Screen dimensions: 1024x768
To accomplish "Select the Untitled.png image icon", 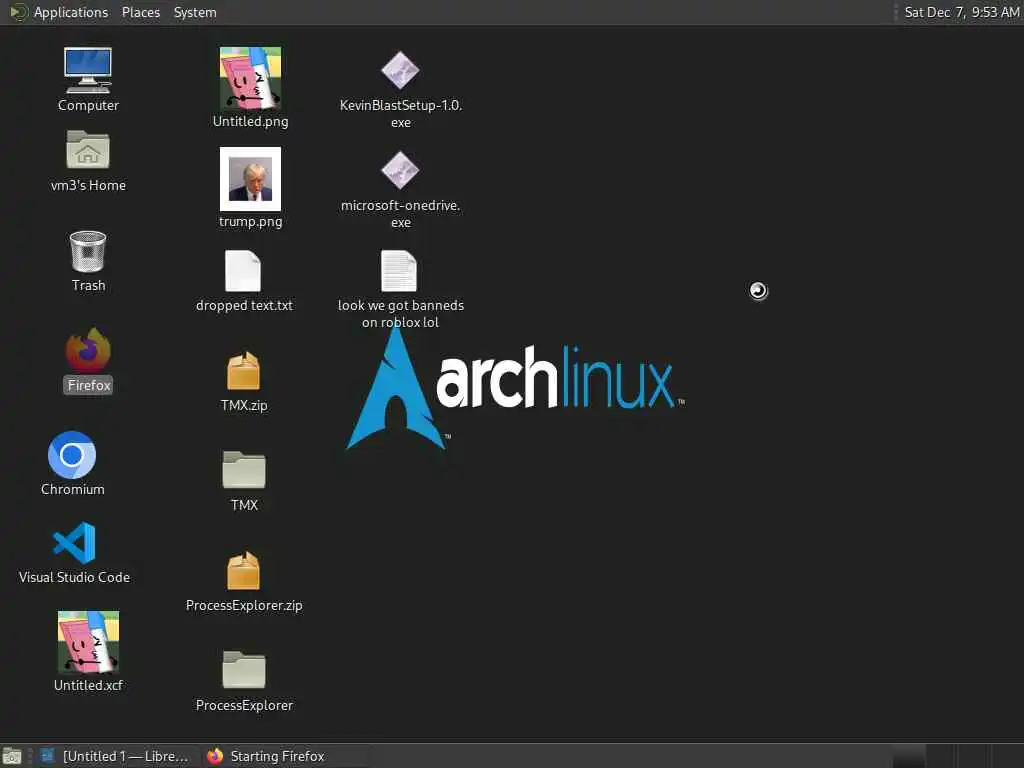I will point(250,78).
